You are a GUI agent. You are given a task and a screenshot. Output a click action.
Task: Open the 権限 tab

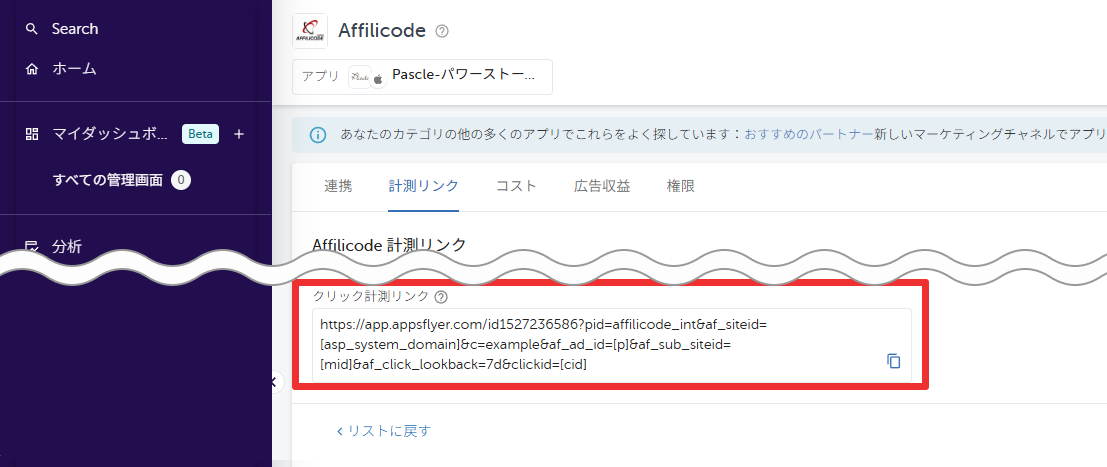tap(681, 187)
